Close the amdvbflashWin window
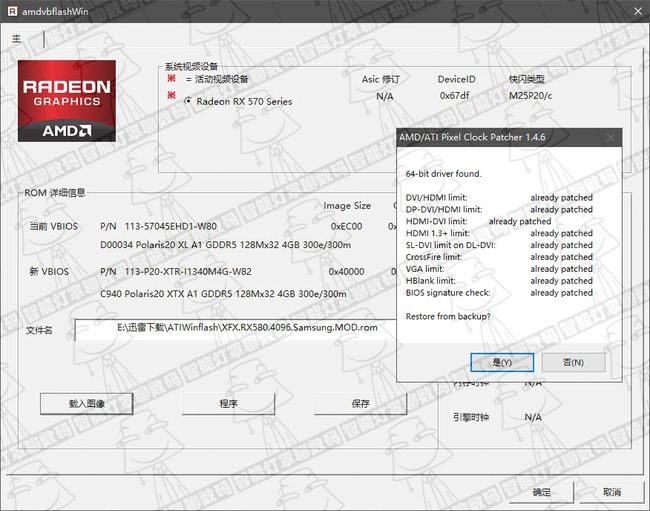The height and width of the screenshot is (511, 650). coord(638,11)
